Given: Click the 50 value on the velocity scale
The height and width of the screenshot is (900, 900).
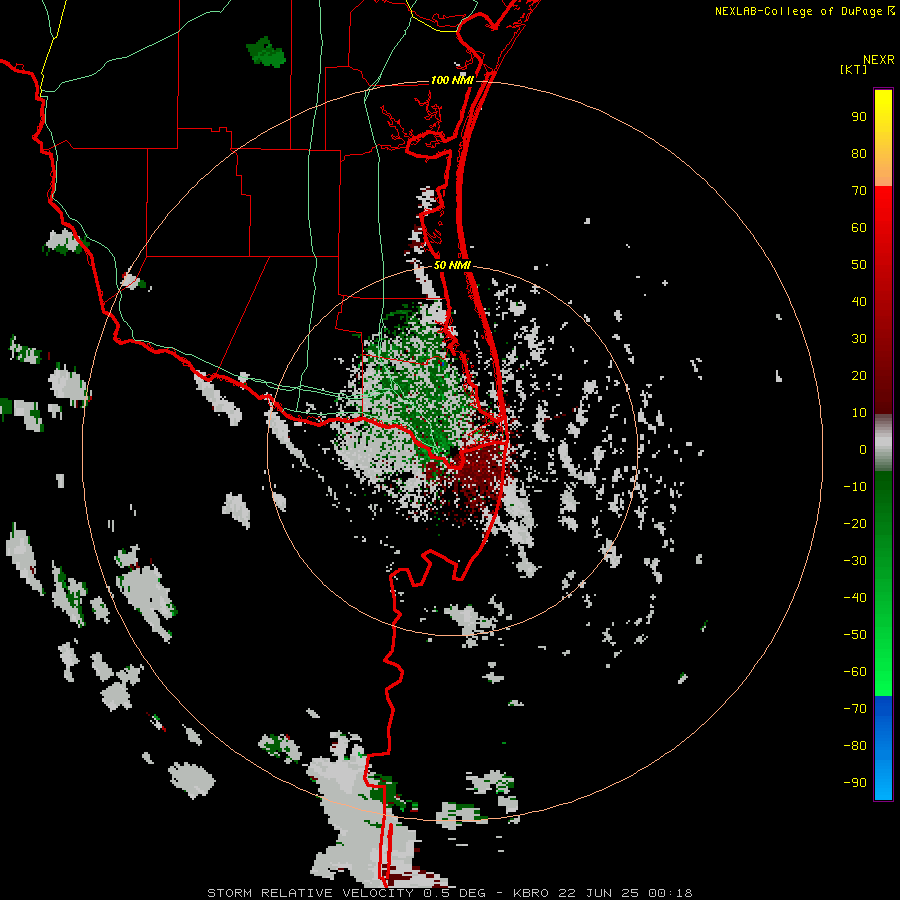Looking at the screenshot, I should click(x=859, y=265).
